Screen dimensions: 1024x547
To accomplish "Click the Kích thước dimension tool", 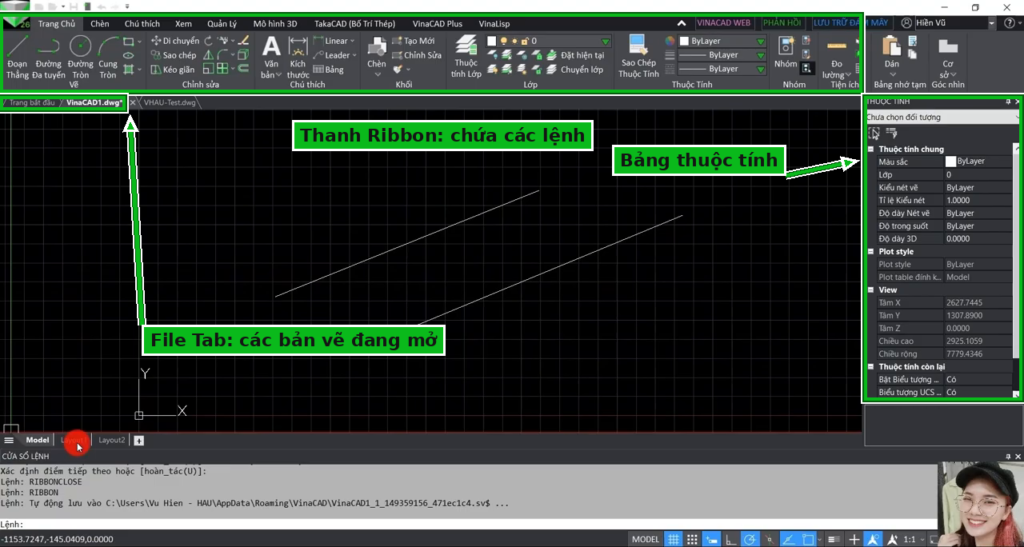I will 298,57.
